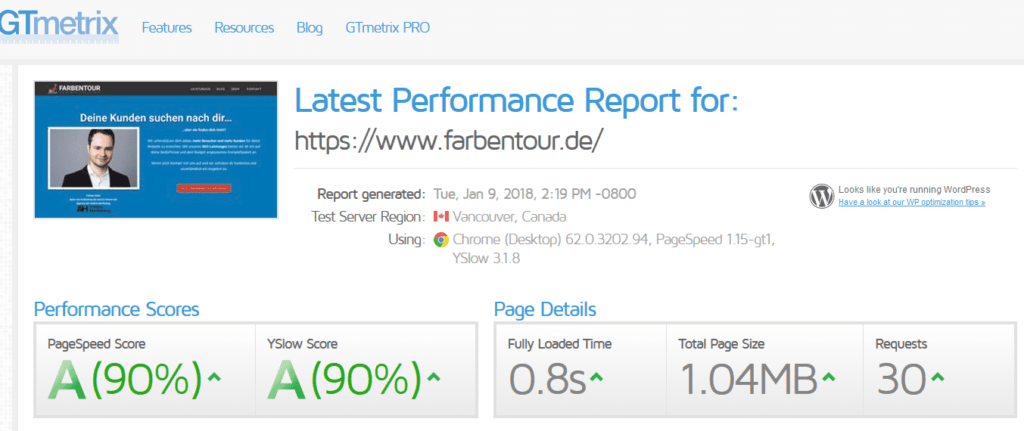Viewport: 1024px width, 431px height.
Task: Click the PageSpeed Score A(90%) value
Action: 125,379
